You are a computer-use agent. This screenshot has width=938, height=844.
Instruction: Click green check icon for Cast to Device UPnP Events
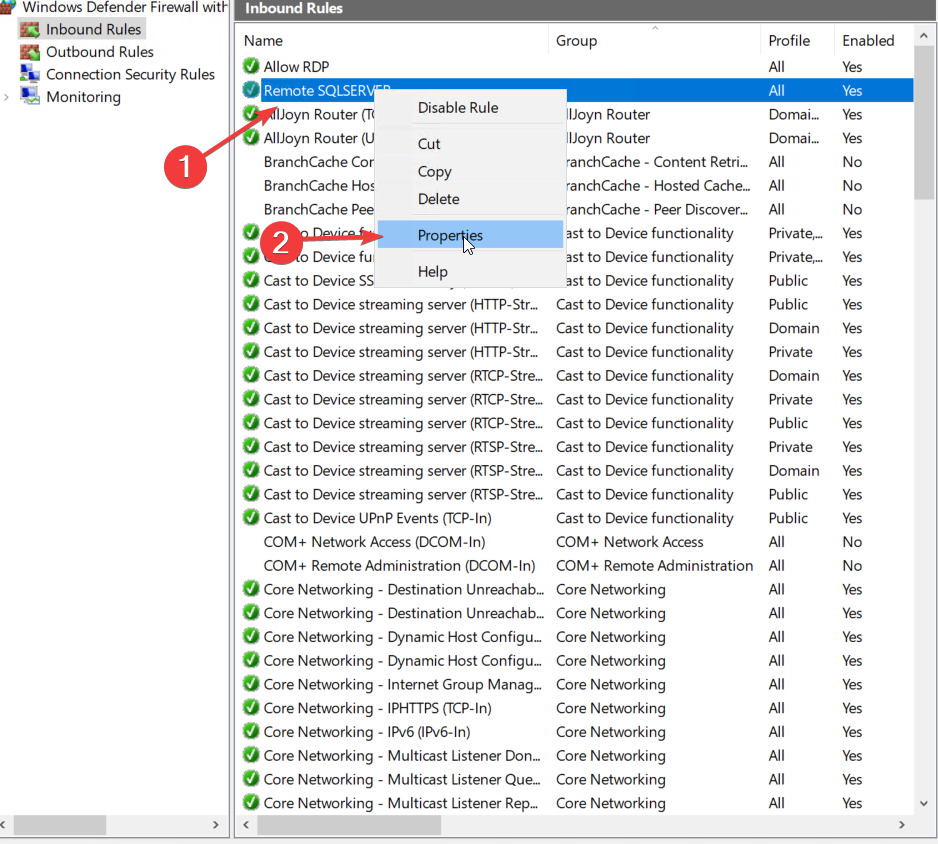251,517
